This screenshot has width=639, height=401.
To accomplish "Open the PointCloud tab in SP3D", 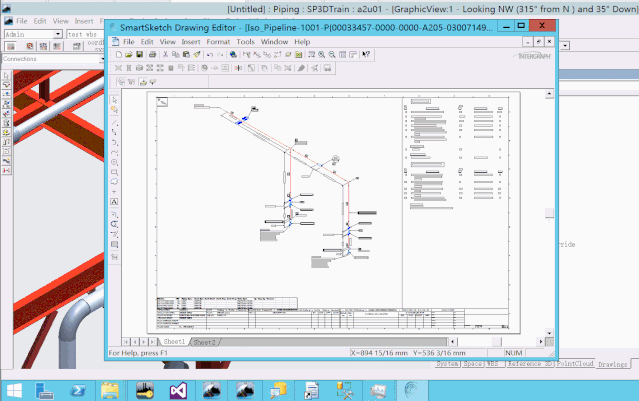I will (x=575, y=363).
